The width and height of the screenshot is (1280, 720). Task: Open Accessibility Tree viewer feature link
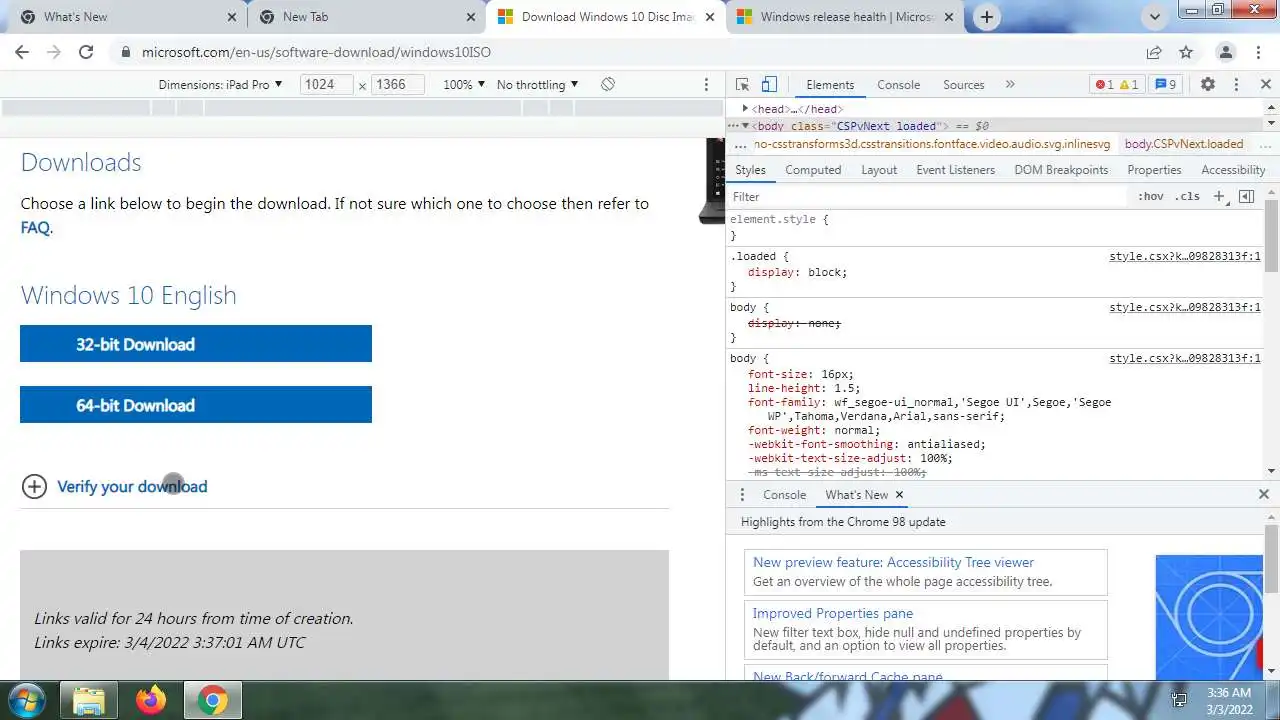click(893, 563)
